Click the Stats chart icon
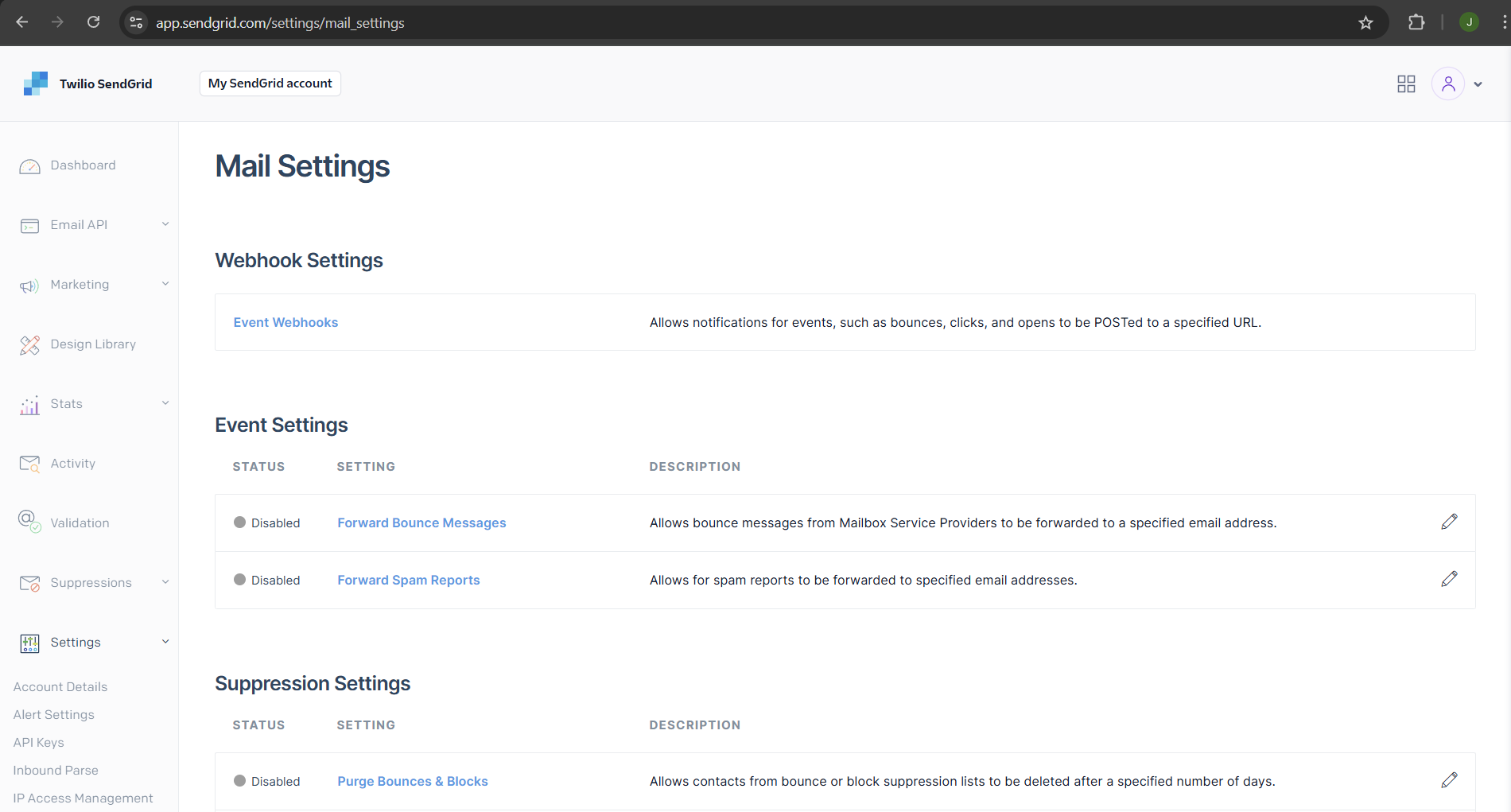This screenshot has width=1511, height=812. (29, 405)
